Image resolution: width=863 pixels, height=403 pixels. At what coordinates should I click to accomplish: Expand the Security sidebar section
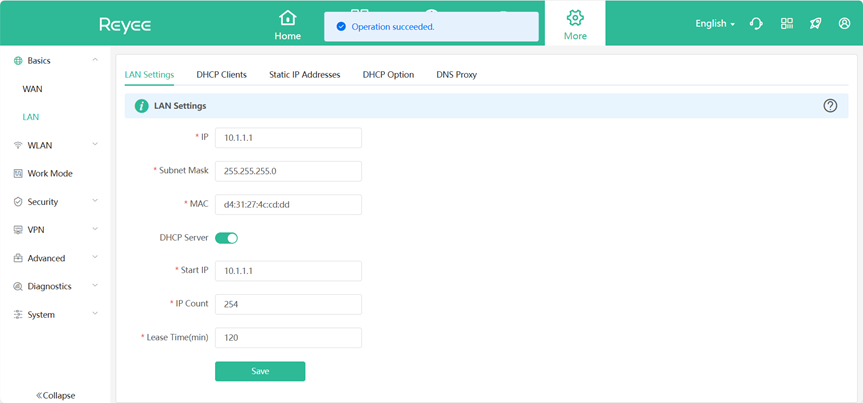tap(54, 201)
